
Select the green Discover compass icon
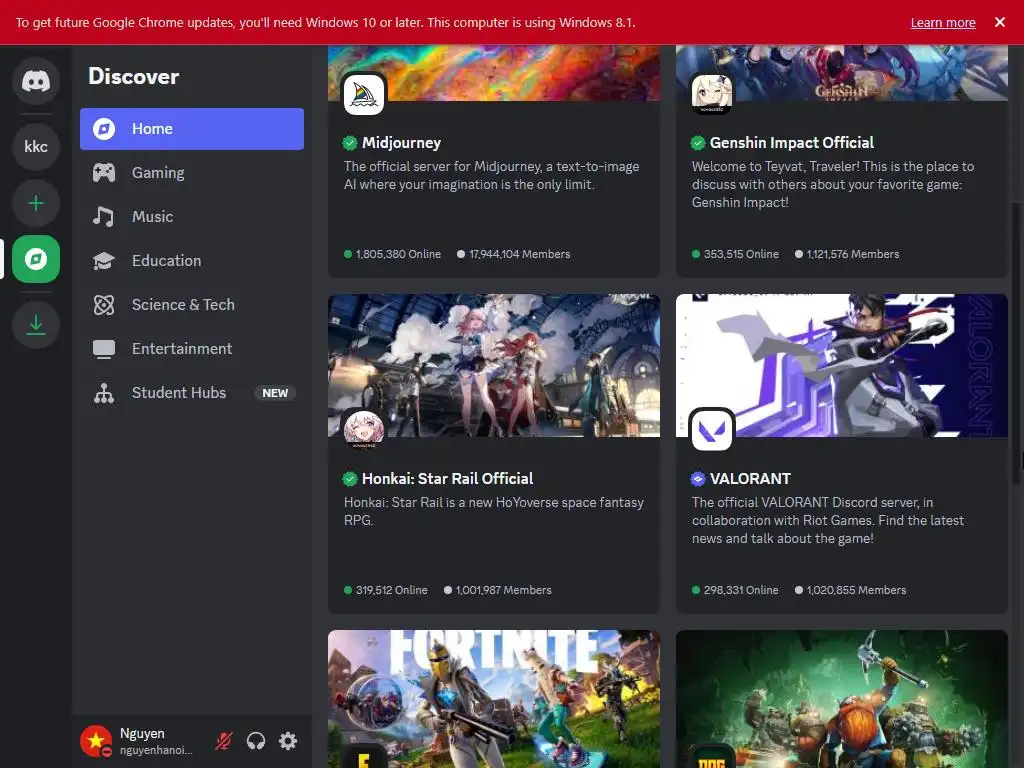click(x=36, y=259)
